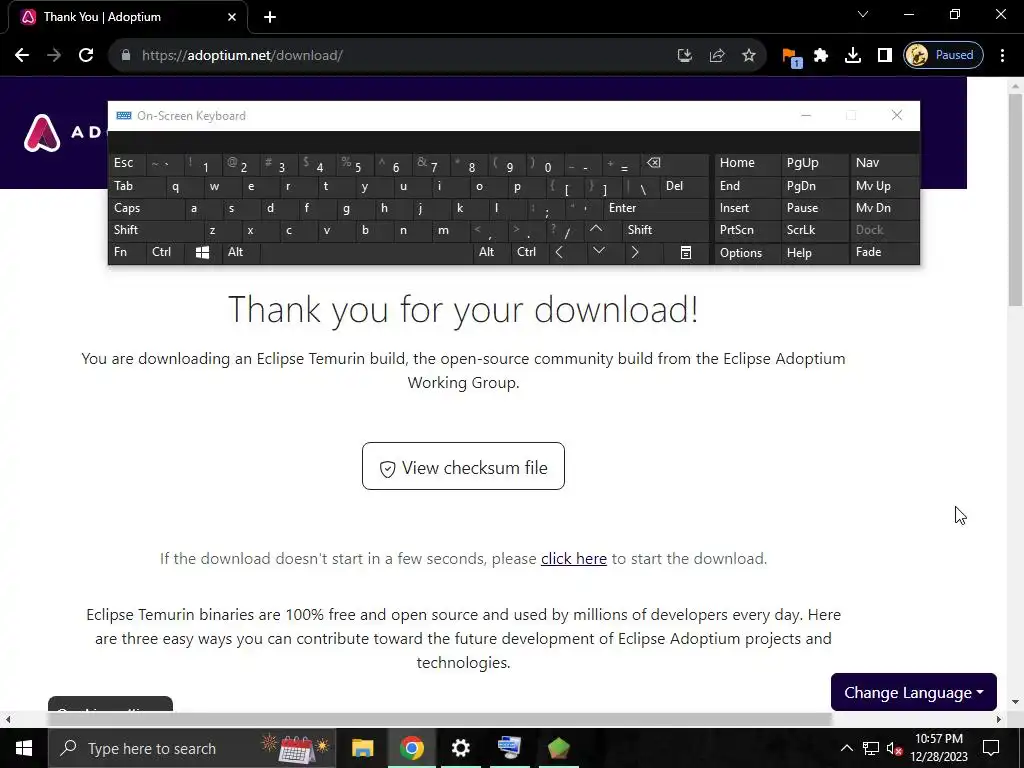Screen dimensions: 1024x768
Task: Open the orange flag extension icon
Action: coord(791,57)
